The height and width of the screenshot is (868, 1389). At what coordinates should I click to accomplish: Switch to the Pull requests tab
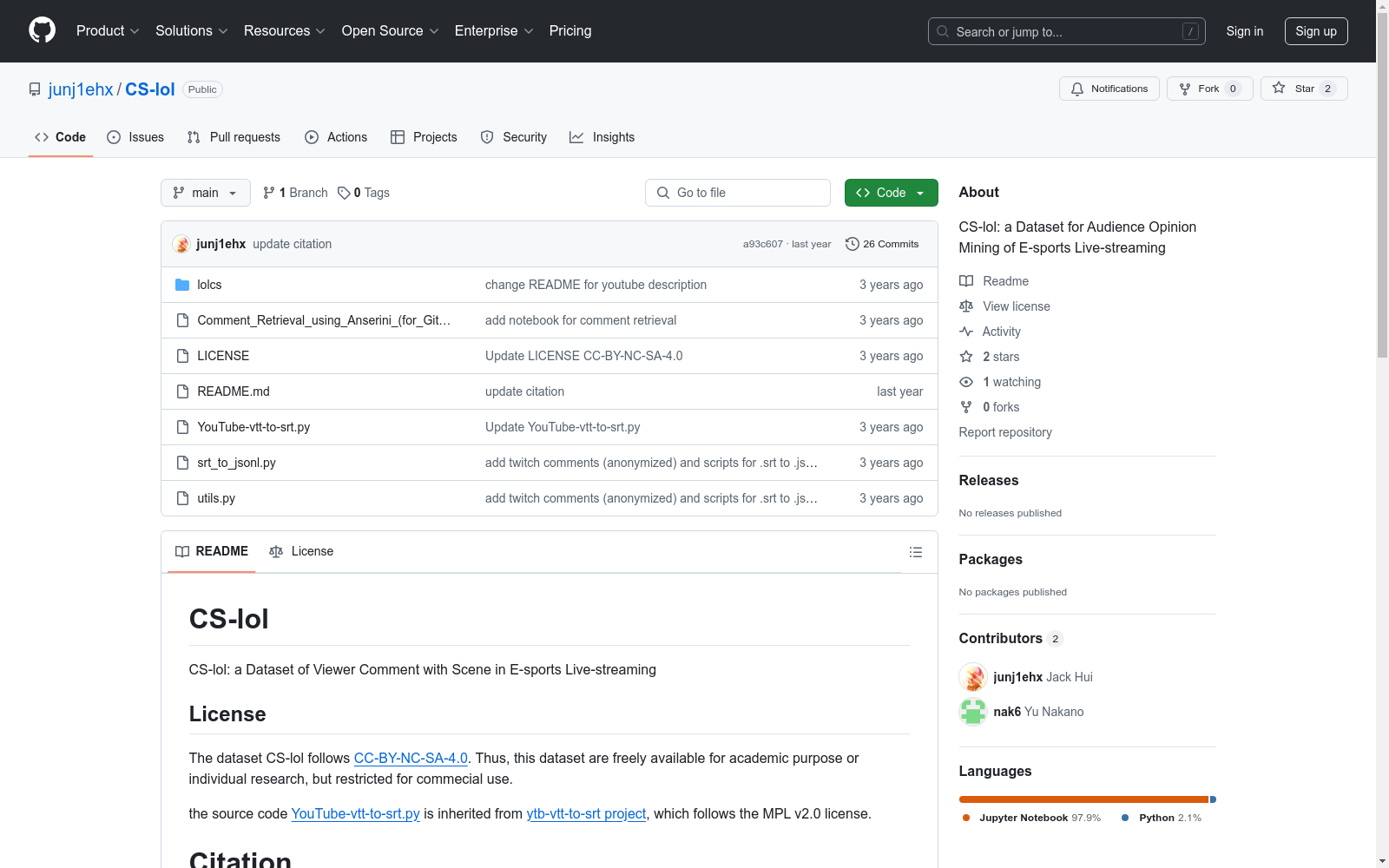click(x=234, y=137)
